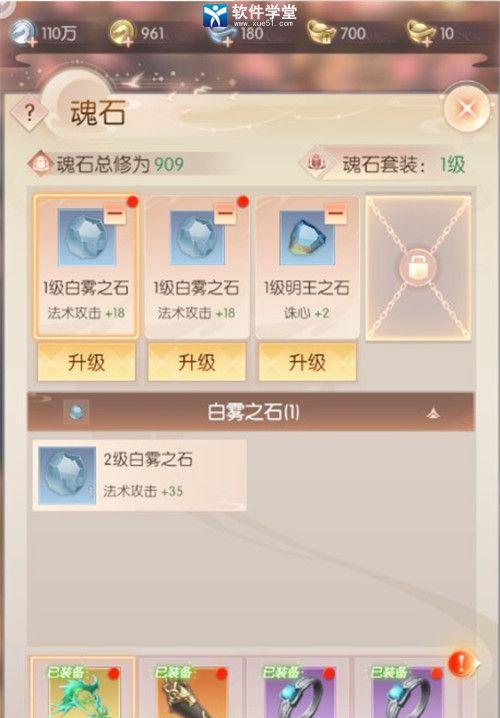Screen dimensions: 500x718
Task: Remove the 1级明王之石 with minus icon
Action: pyautogui.click(x=335, y=214)
